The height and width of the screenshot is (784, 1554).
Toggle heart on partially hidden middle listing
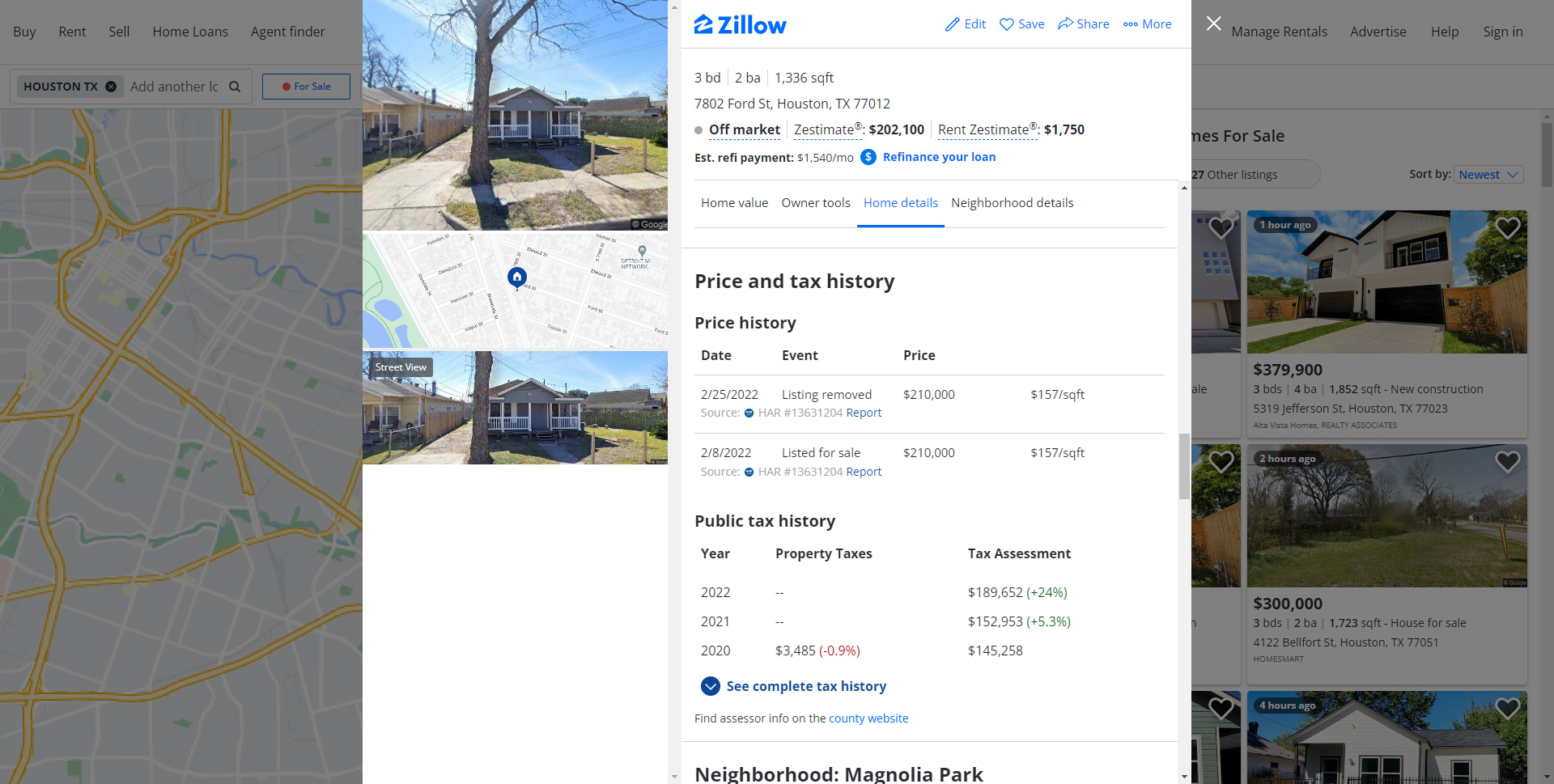click(x=1221, y=461)
